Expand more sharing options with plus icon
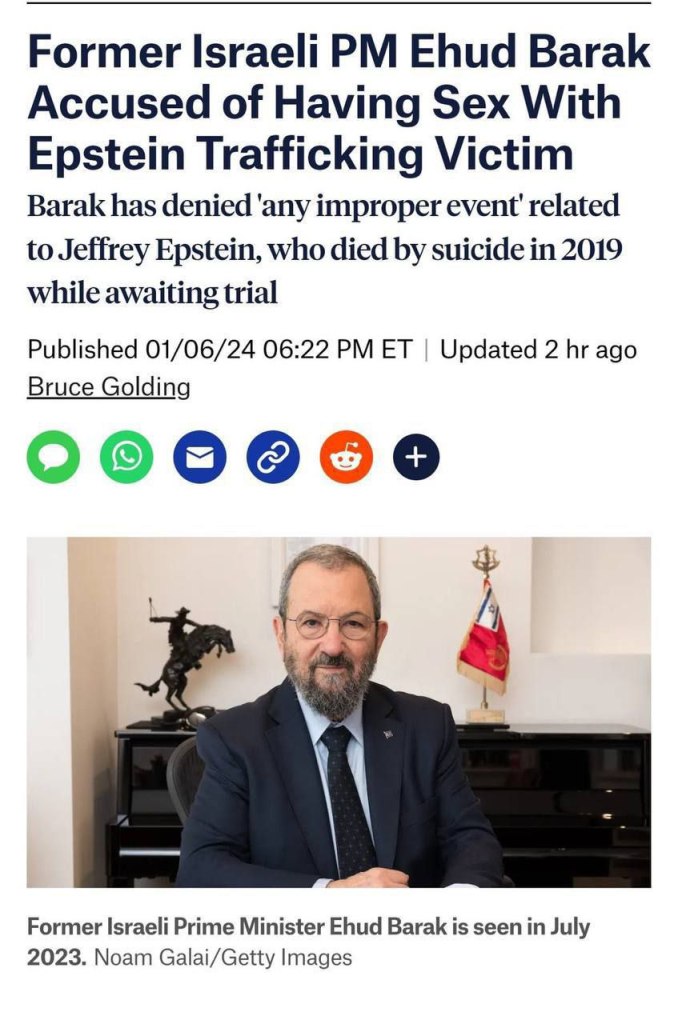This screenshot has width=674, height=1024. click(x=417, y=457)
